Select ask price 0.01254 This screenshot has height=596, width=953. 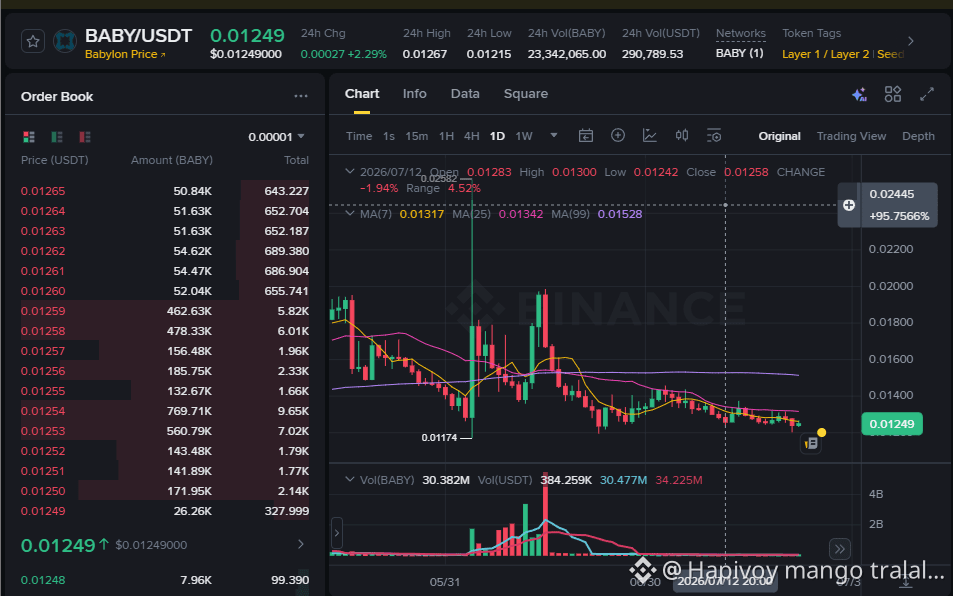click(x=43, y=411)
